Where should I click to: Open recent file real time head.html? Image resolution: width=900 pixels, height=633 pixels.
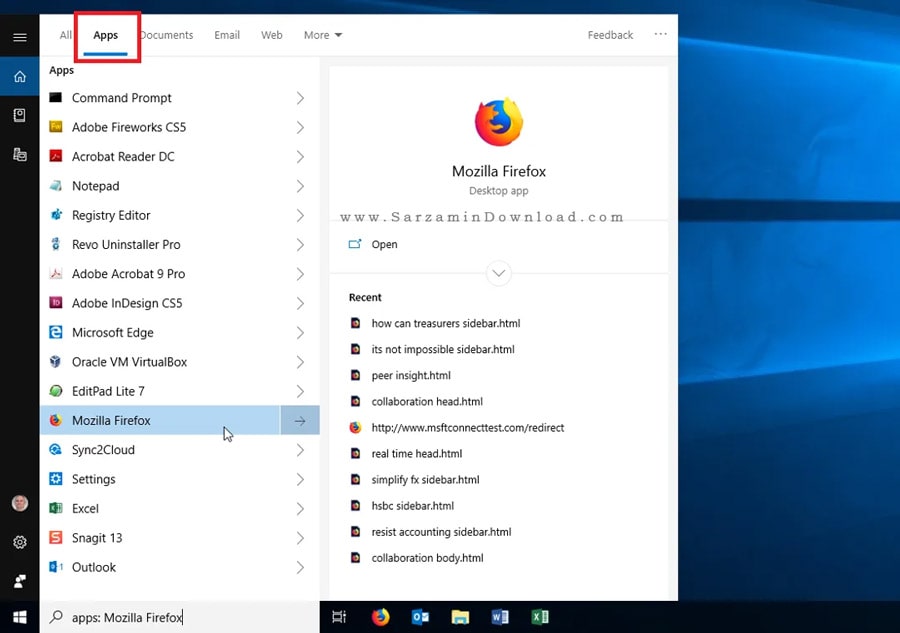417,453
